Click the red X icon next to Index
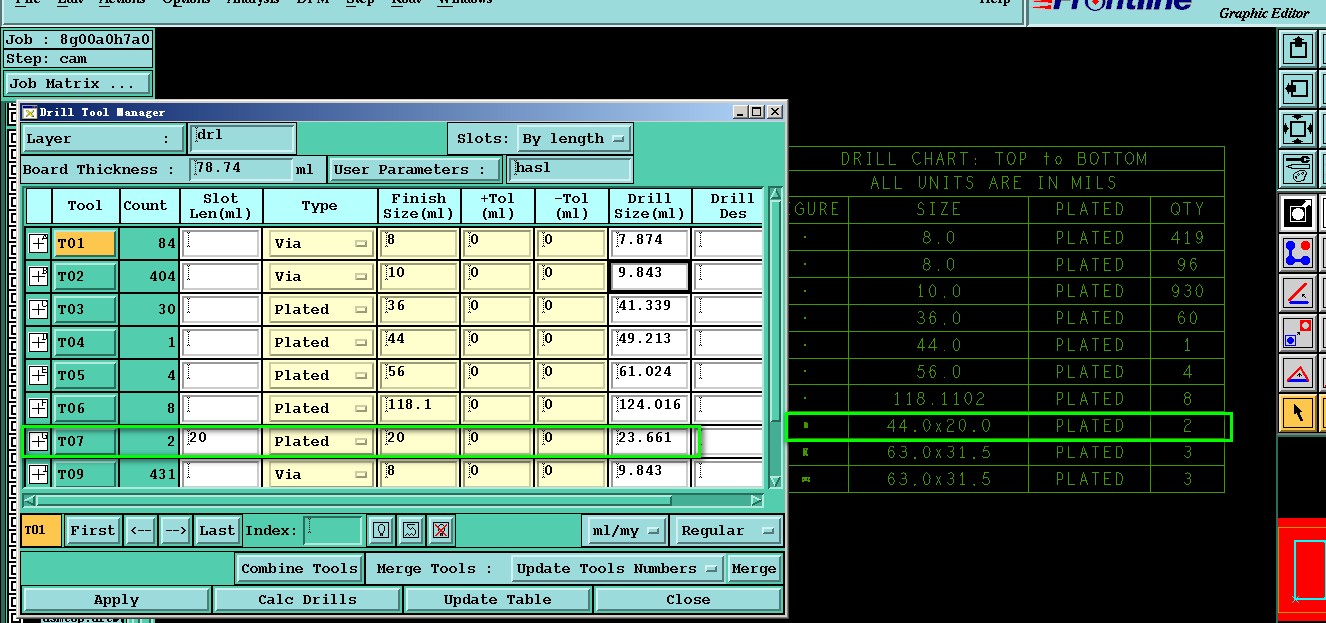This screenshot has width=1326, height=623. [441, 530]
